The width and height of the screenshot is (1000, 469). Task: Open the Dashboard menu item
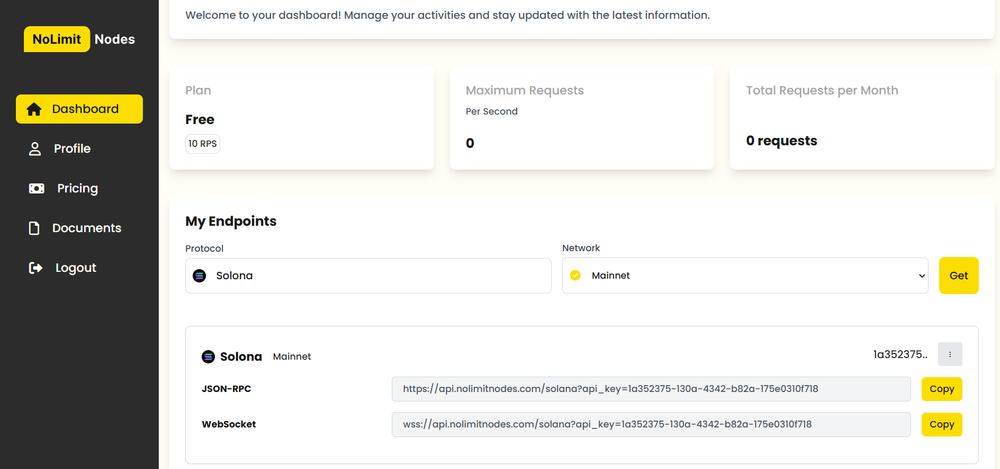click(79, 109)
